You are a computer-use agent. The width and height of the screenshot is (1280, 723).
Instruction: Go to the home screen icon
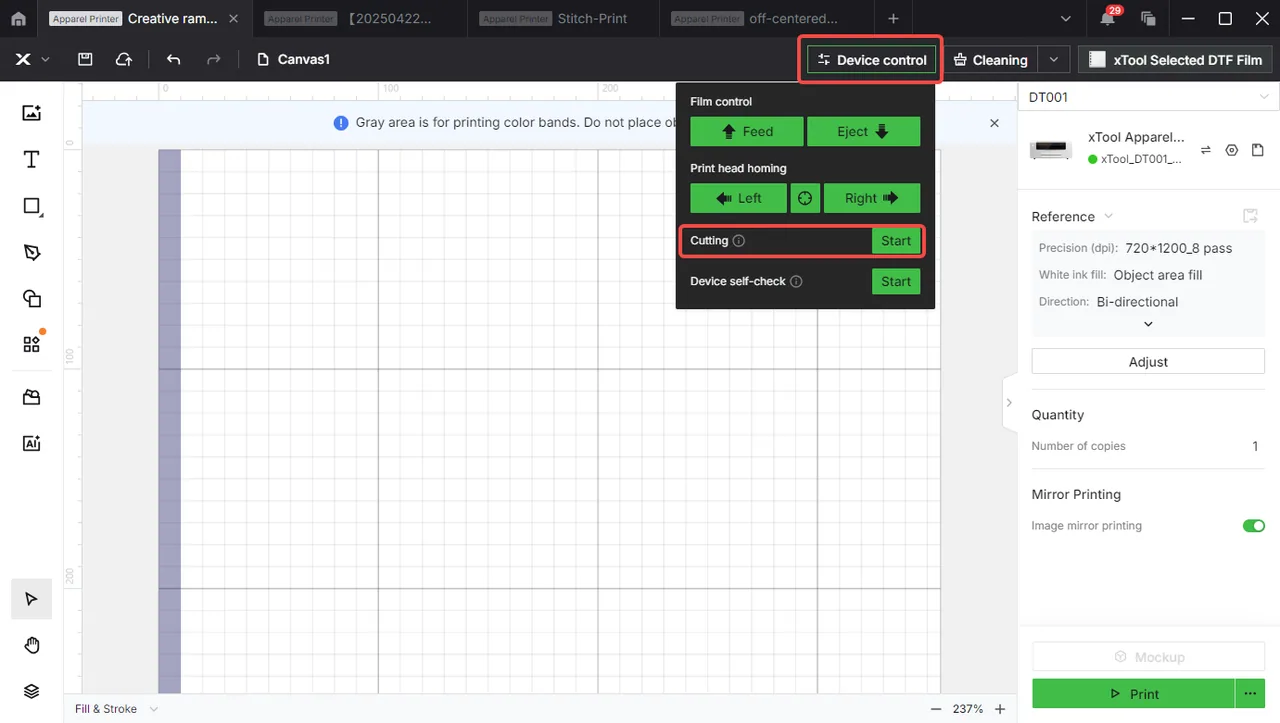18,19
